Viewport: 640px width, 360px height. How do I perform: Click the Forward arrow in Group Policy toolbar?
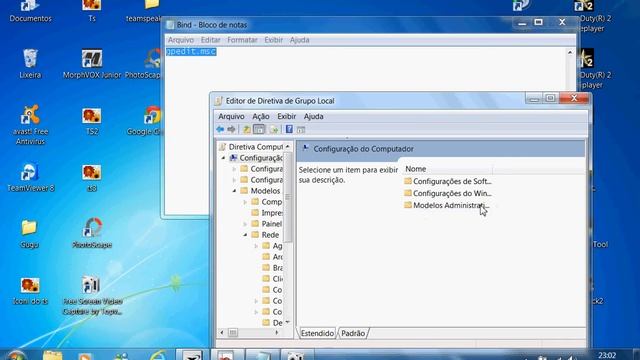tap(231, 129)
